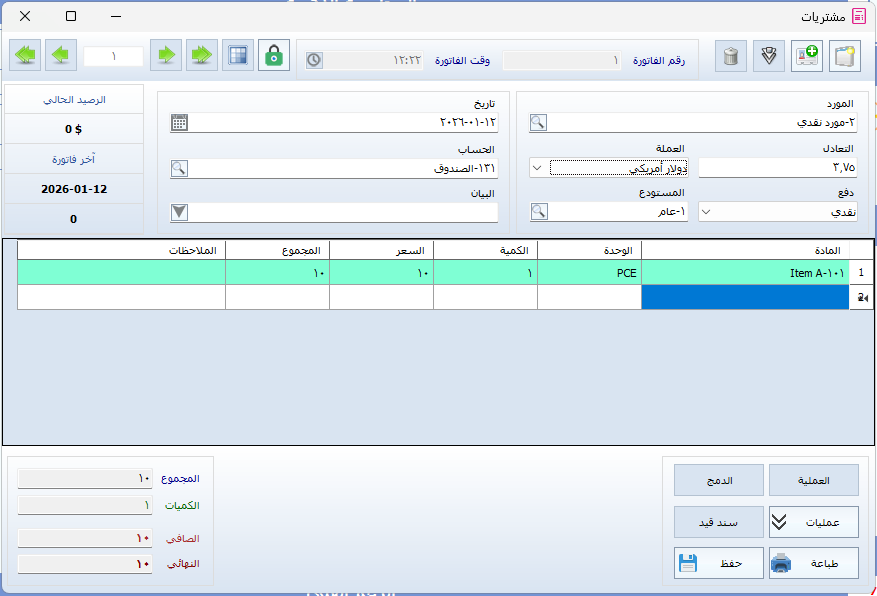Image resolution: width=877 pixels, height=596 pixels.
Task: Click the search magnifier beside المورد field
Action: (538, 123)
